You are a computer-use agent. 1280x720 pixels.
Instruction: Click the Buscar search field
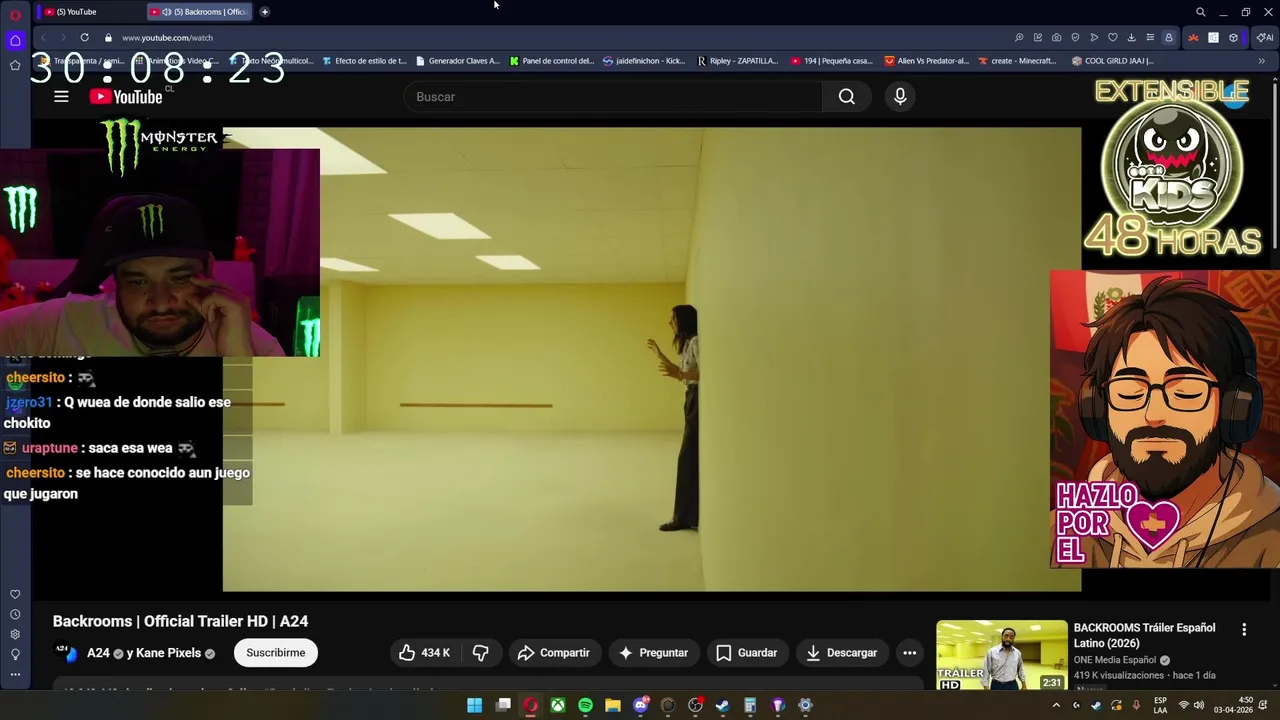pos(612,97)
